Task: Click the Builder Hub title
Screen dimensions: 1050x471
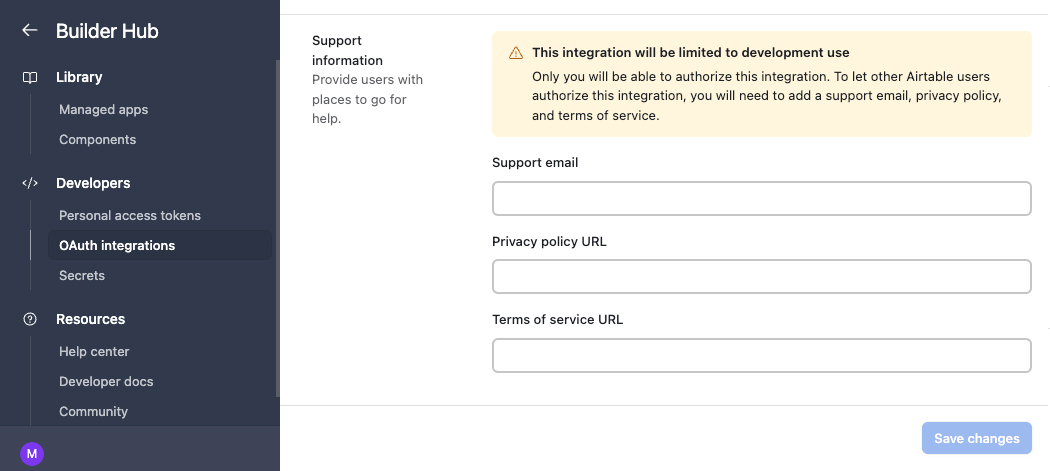Action: 107,31
